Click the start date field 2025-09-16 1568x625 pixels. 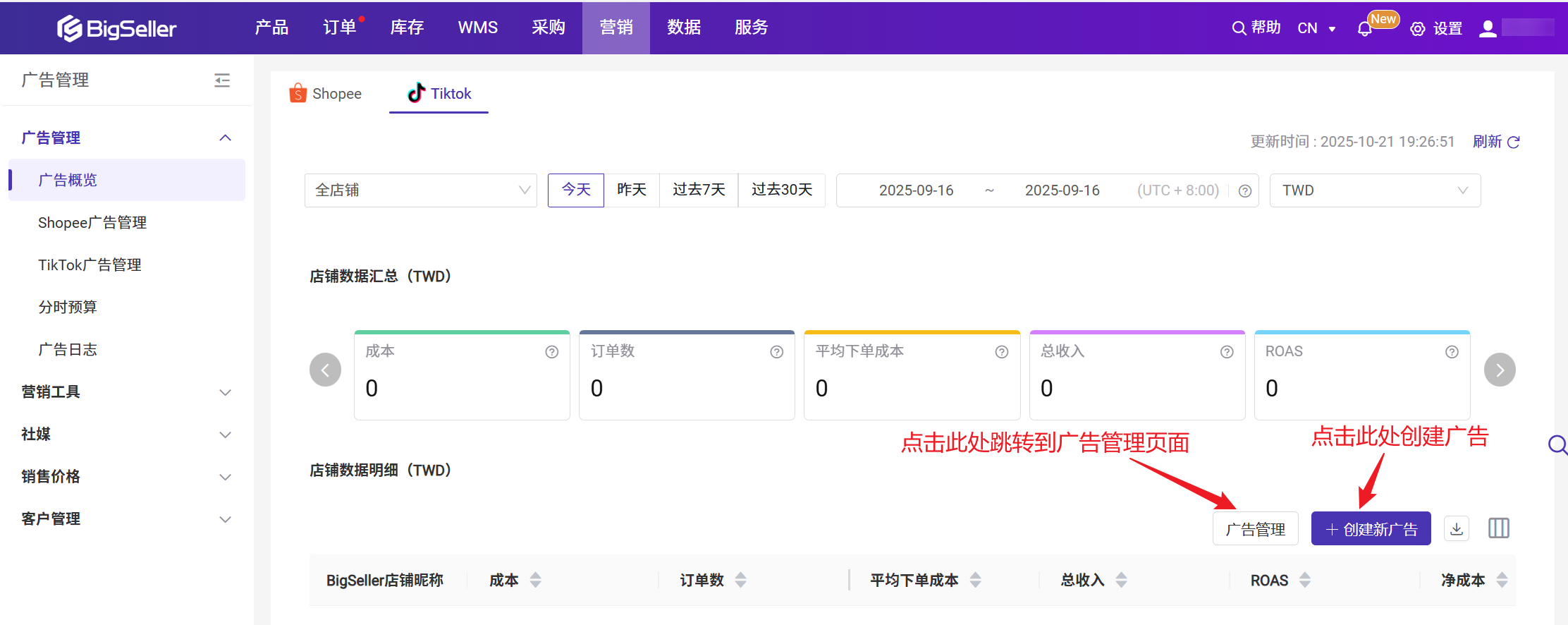(x=916, y=190)
